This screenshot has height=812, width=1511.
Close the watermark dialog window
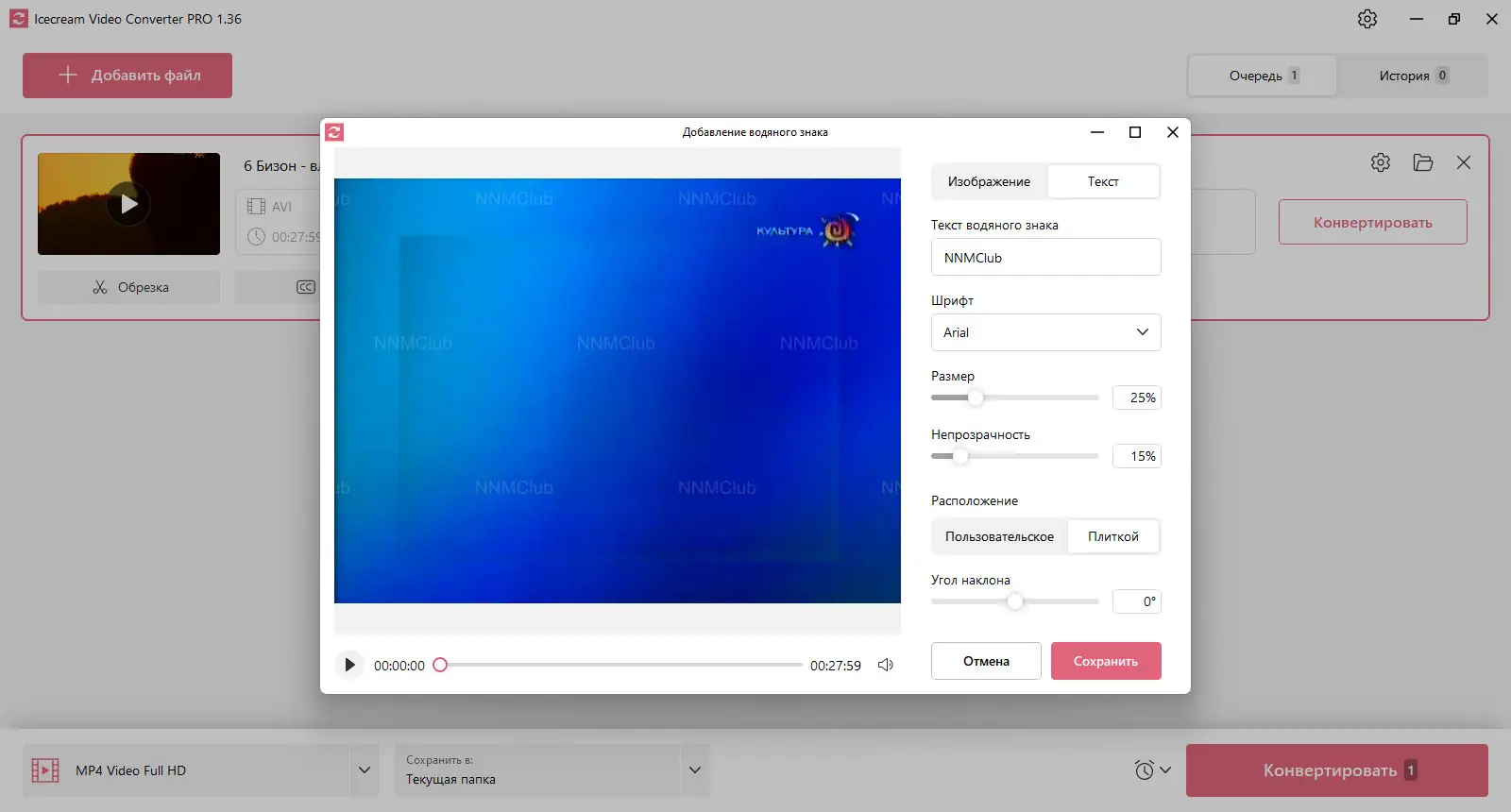pos(1173,132)
